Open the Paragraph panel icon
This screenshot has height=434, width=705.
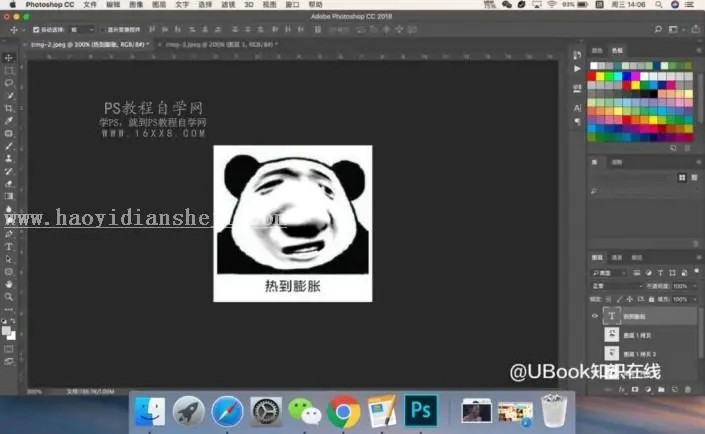[x=577, y=121]
